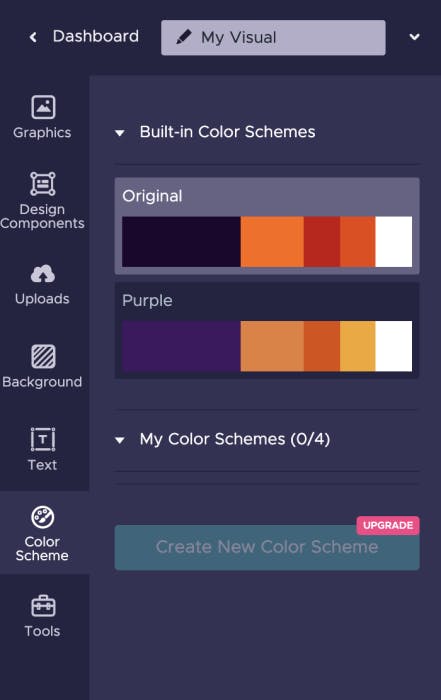Click the pencil icon beside My Visual
The image size is (441, 700).
pos(183,37)
